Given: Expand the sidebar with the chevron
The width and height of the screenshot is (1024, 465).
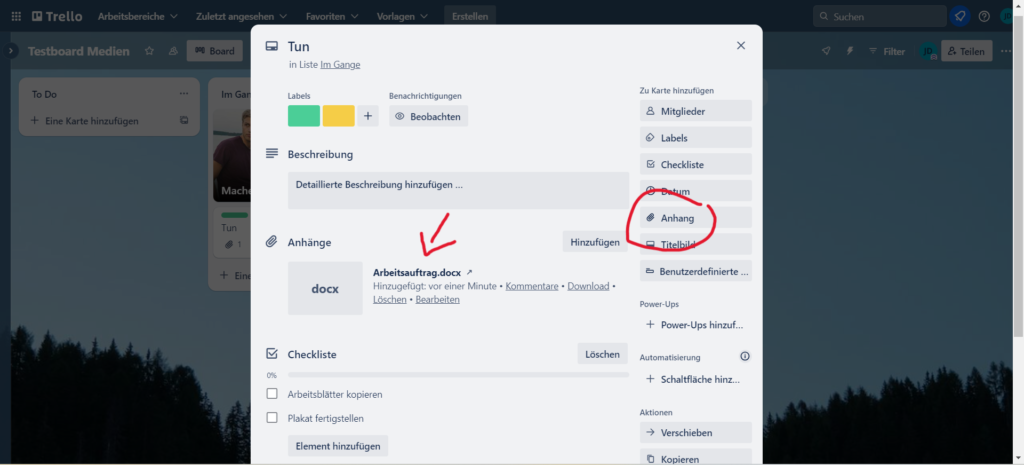Looking at the screenshot, I should click(10, 50).
